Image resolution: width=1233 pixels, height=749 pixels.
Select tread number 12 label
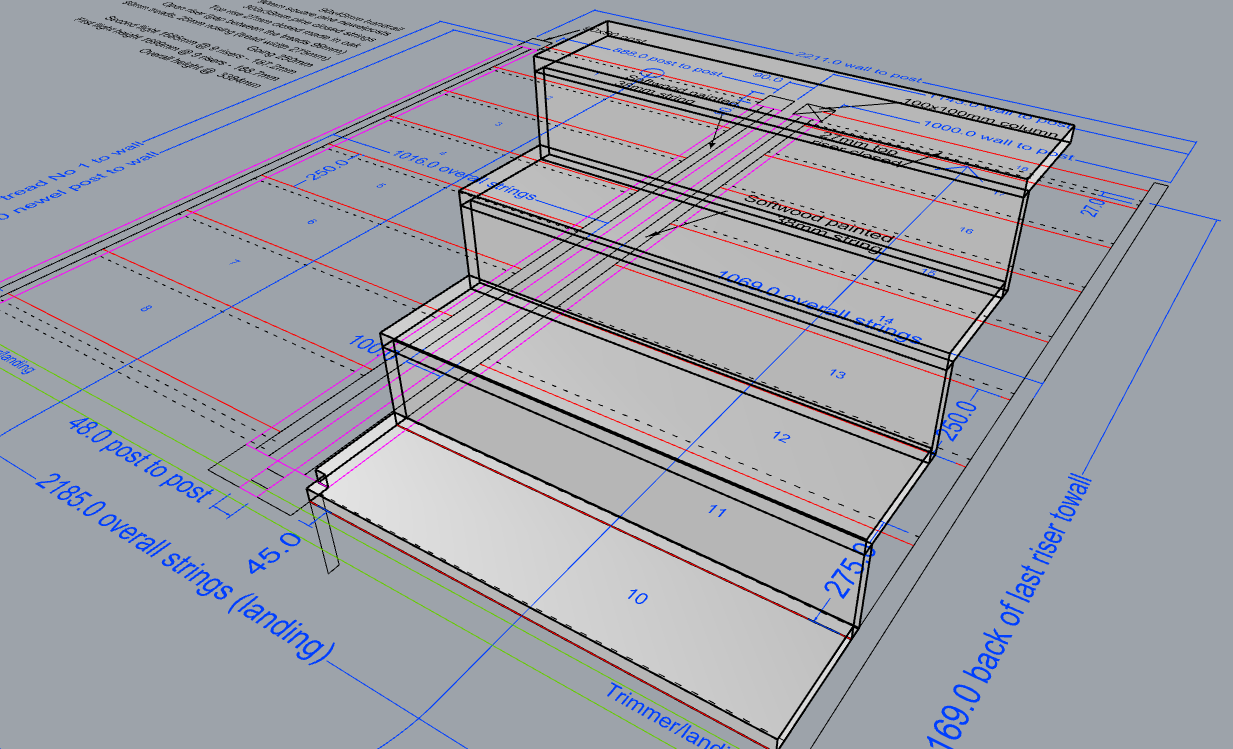pyautogui.click(x=782, y=438)
